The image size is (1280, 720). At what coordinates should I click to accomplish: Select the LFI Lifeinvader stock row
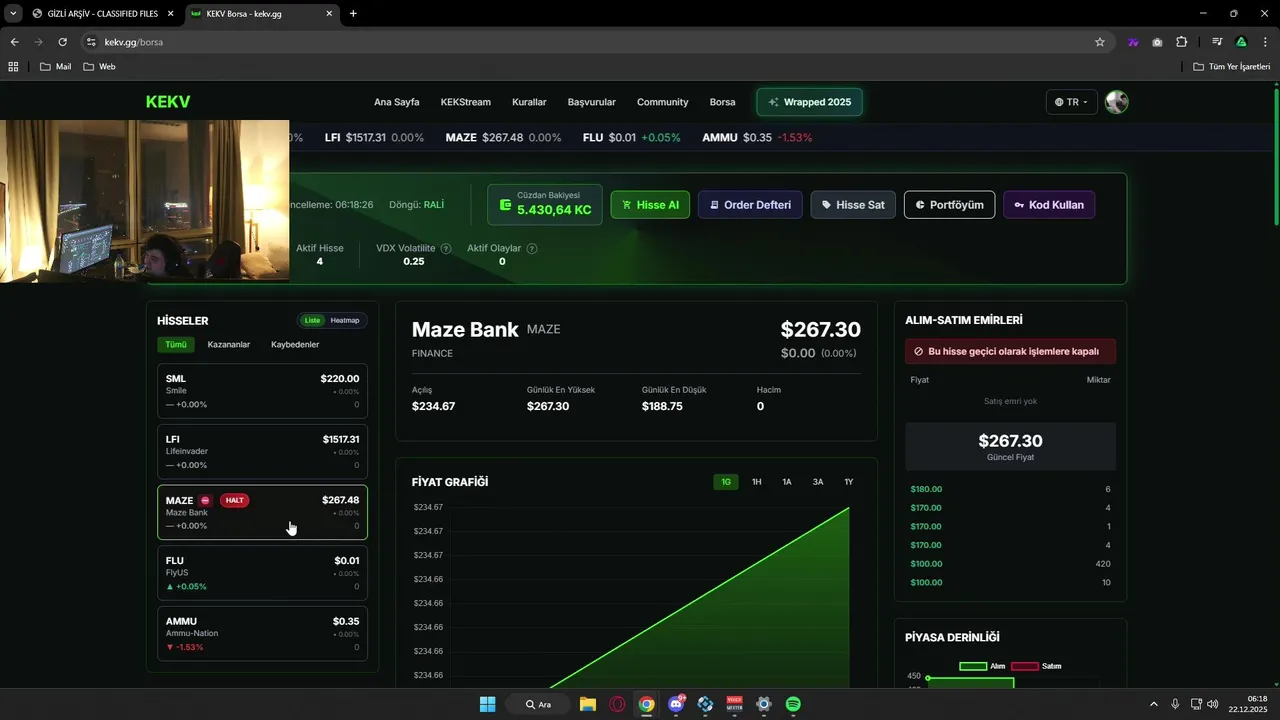click(x=262, y=451)
